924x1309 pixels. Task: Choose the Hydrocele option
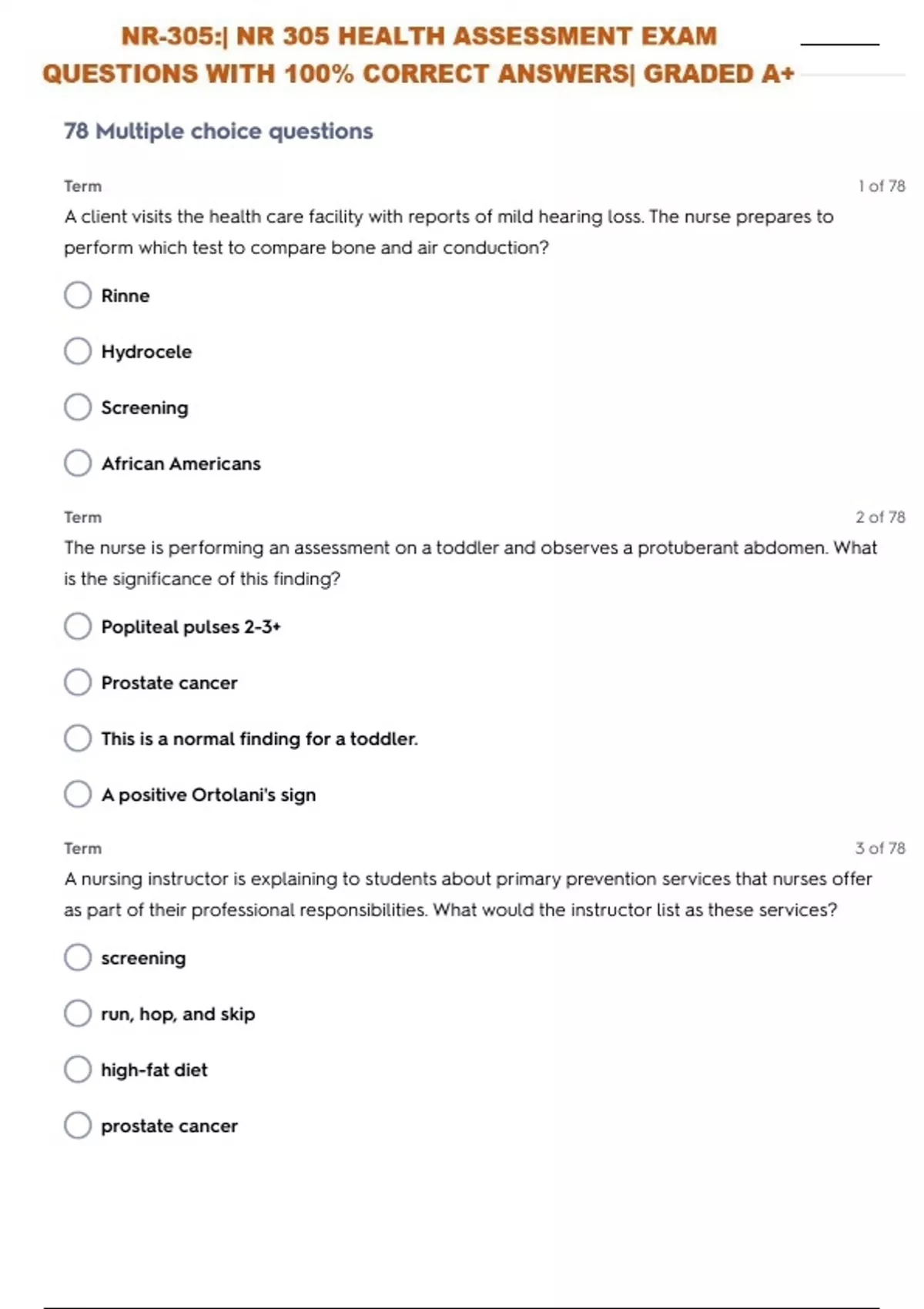coord(78,351)
